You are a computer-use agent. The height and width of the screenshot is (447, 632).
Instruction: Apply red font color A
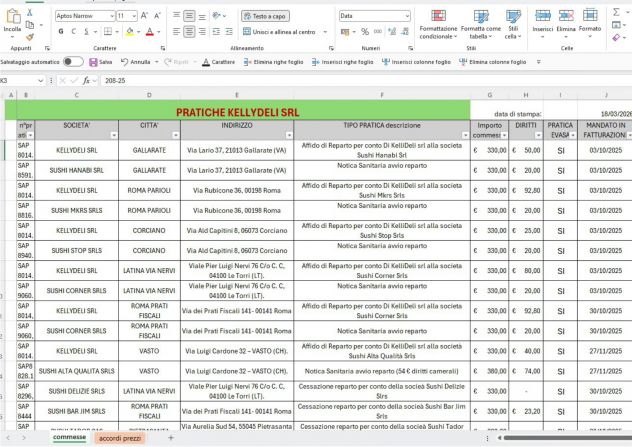pos(150,31)
